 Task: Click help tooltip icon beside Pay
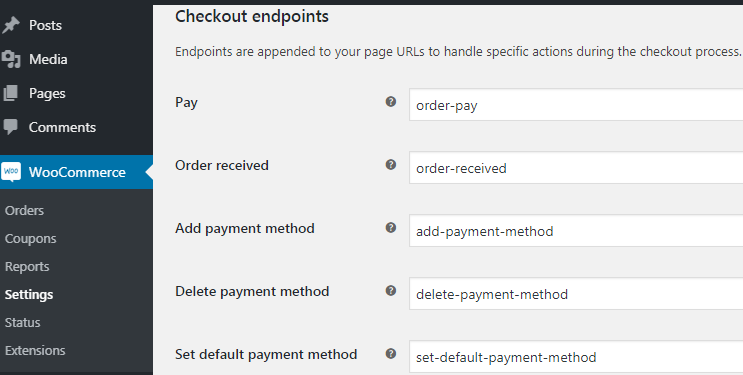tap(390, 101)
